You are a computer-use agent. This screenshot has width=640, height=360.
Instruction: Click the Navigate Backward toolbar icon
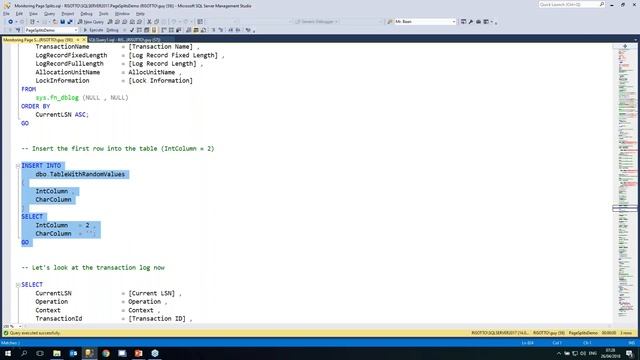[10, 22]
